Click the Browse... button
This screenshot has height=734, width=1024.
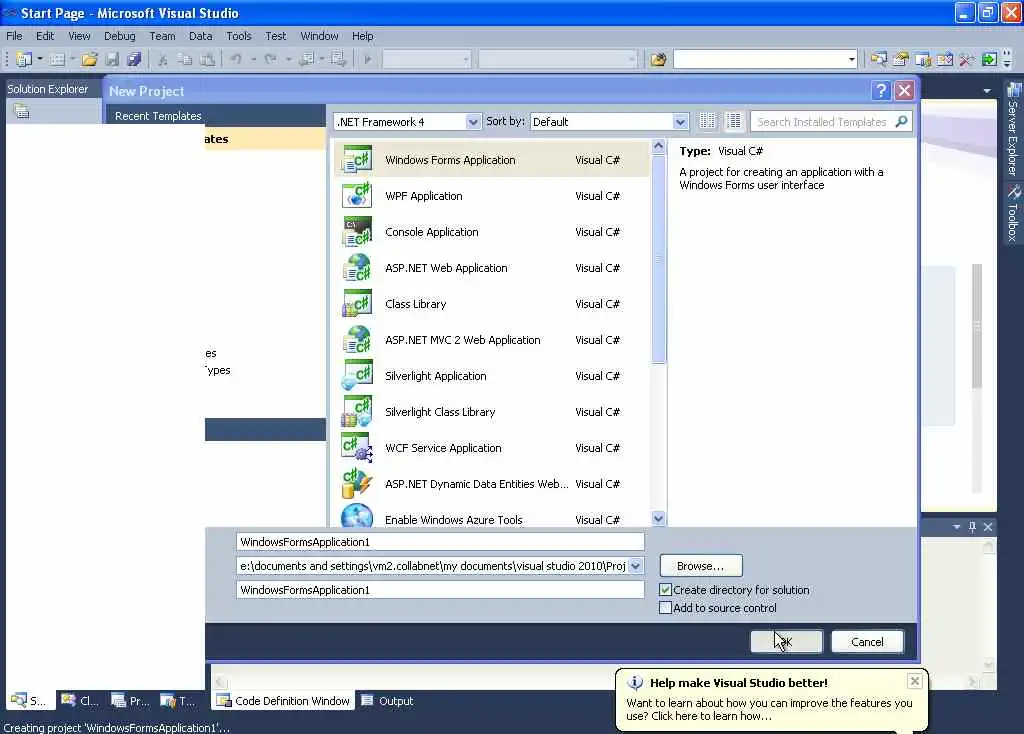(700, 566)
